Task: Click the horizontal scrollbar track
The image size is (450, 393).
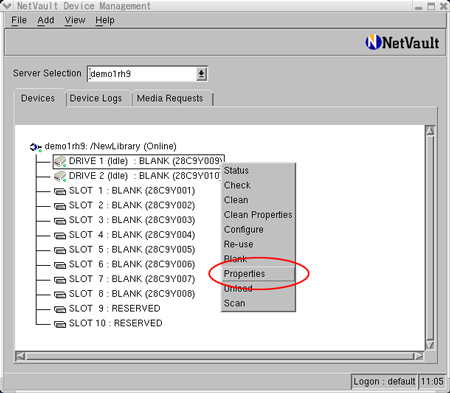Action: point(219,356)
